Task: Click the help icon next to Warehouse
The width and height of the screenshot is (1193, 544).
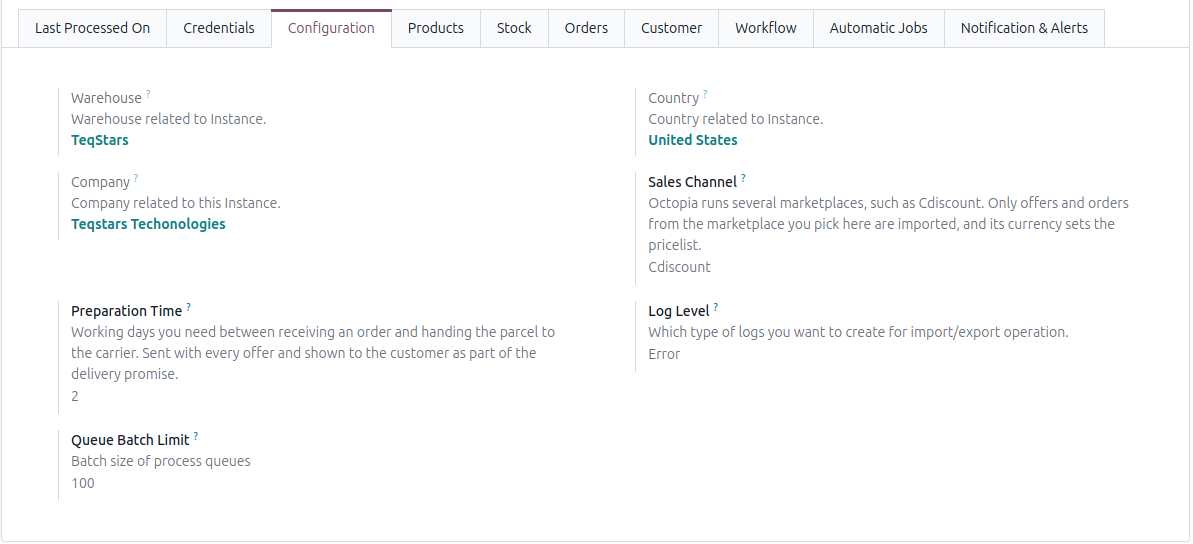Action: (x=148, y=94)
